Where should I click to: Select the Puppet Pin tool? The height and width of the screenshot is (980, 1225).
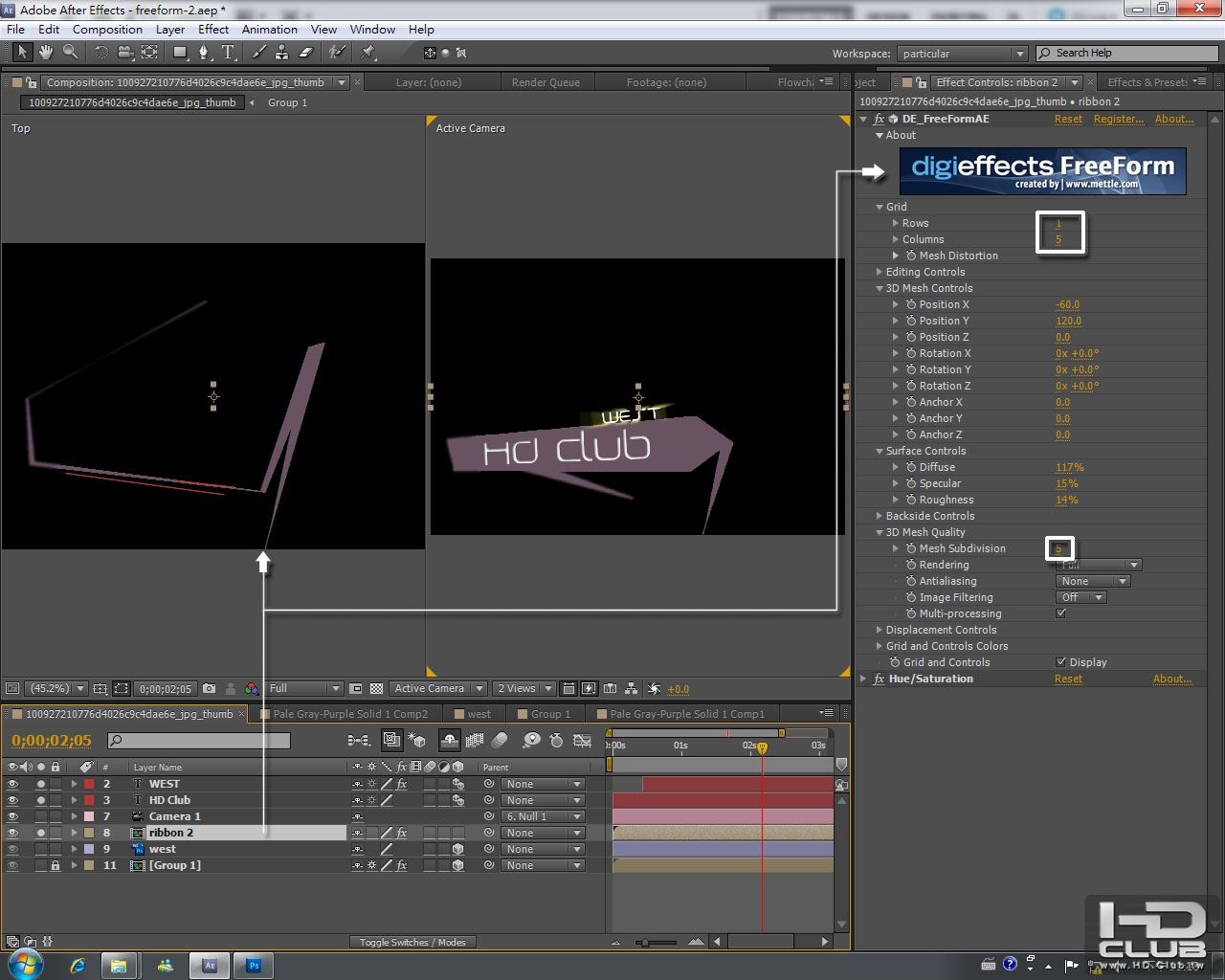point(368,53)
